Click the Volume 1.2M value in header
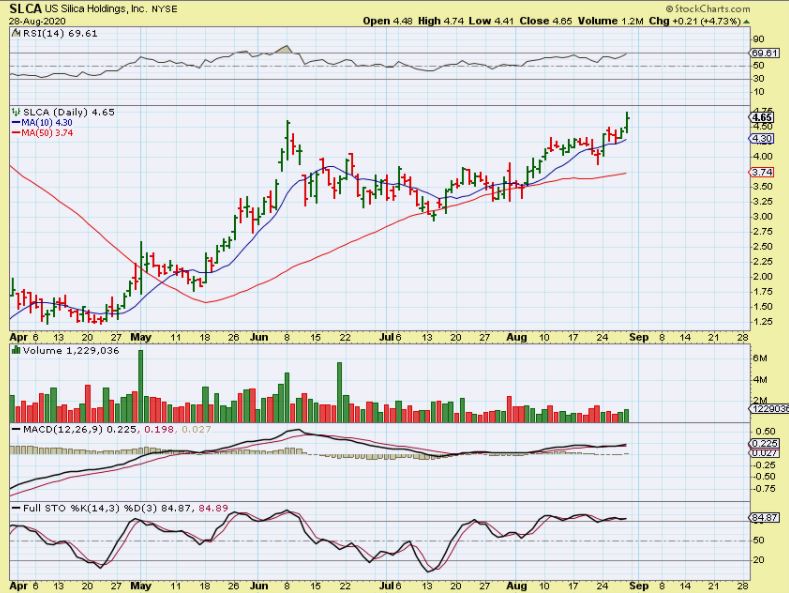The height and width of the screenshot is (593, 789). tap(611, 21)
